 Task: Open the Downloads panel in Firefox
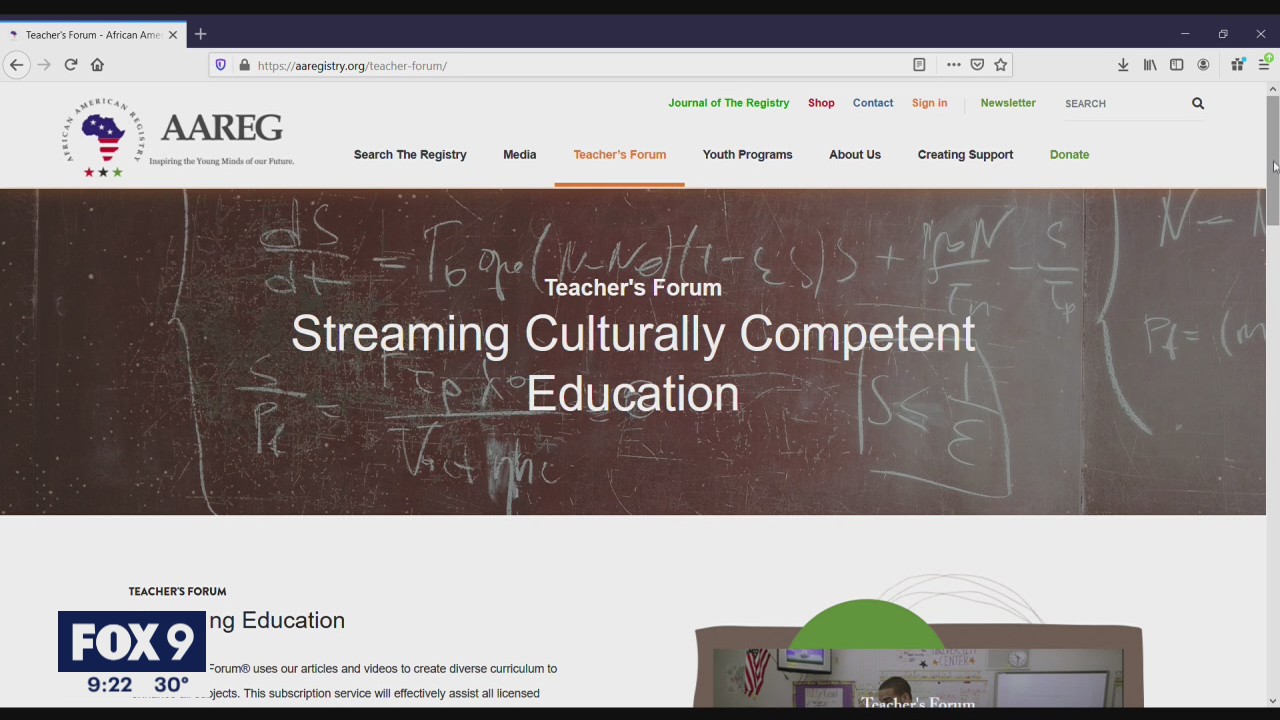(1123, 64)
